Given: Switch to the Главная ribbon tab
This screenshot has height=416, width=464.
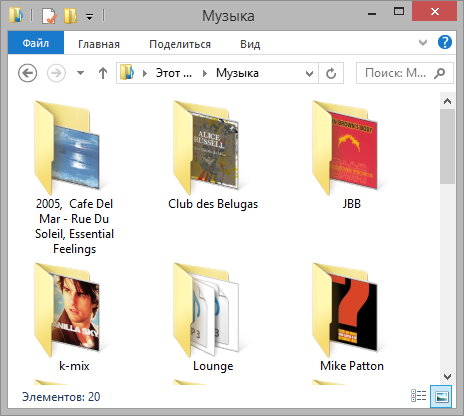Looking at the screenshot, I should (x=99, y=44).
